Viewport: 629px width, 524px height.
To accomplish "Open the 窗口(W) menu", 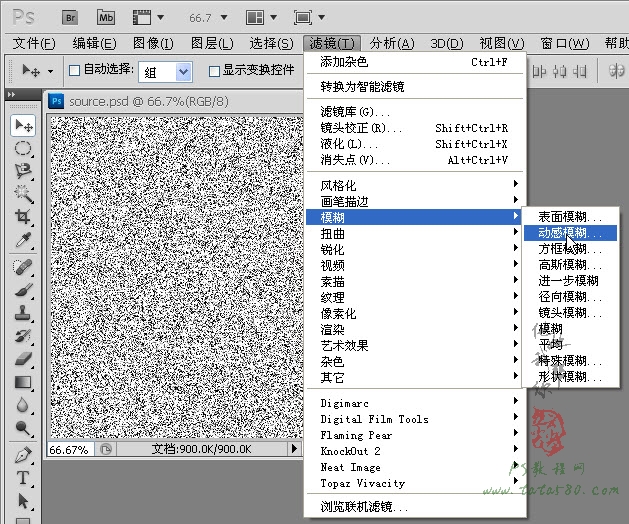I will [565, 43].
